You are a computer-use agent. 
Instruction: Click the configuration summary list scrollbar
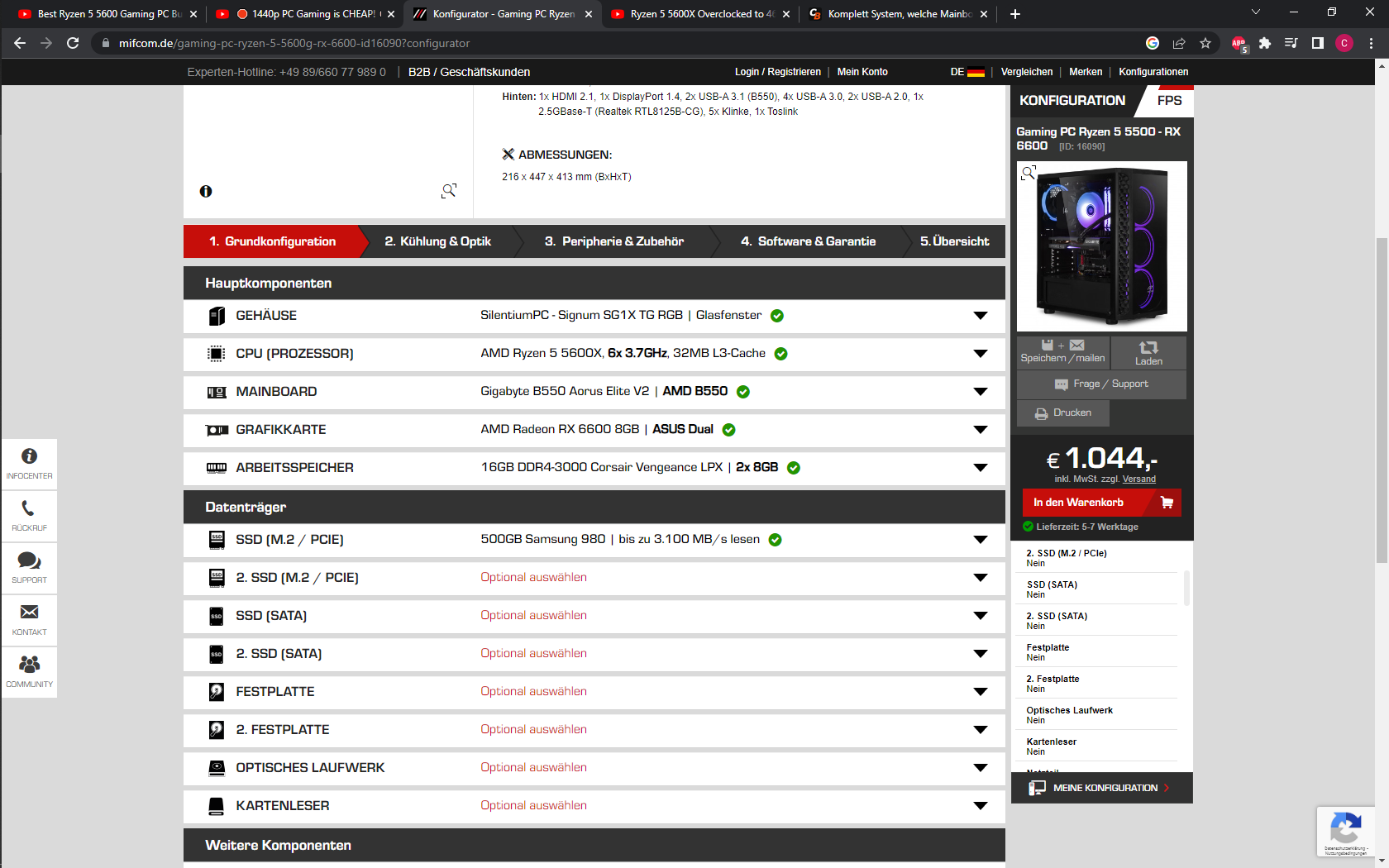(x=1187, y=587)
